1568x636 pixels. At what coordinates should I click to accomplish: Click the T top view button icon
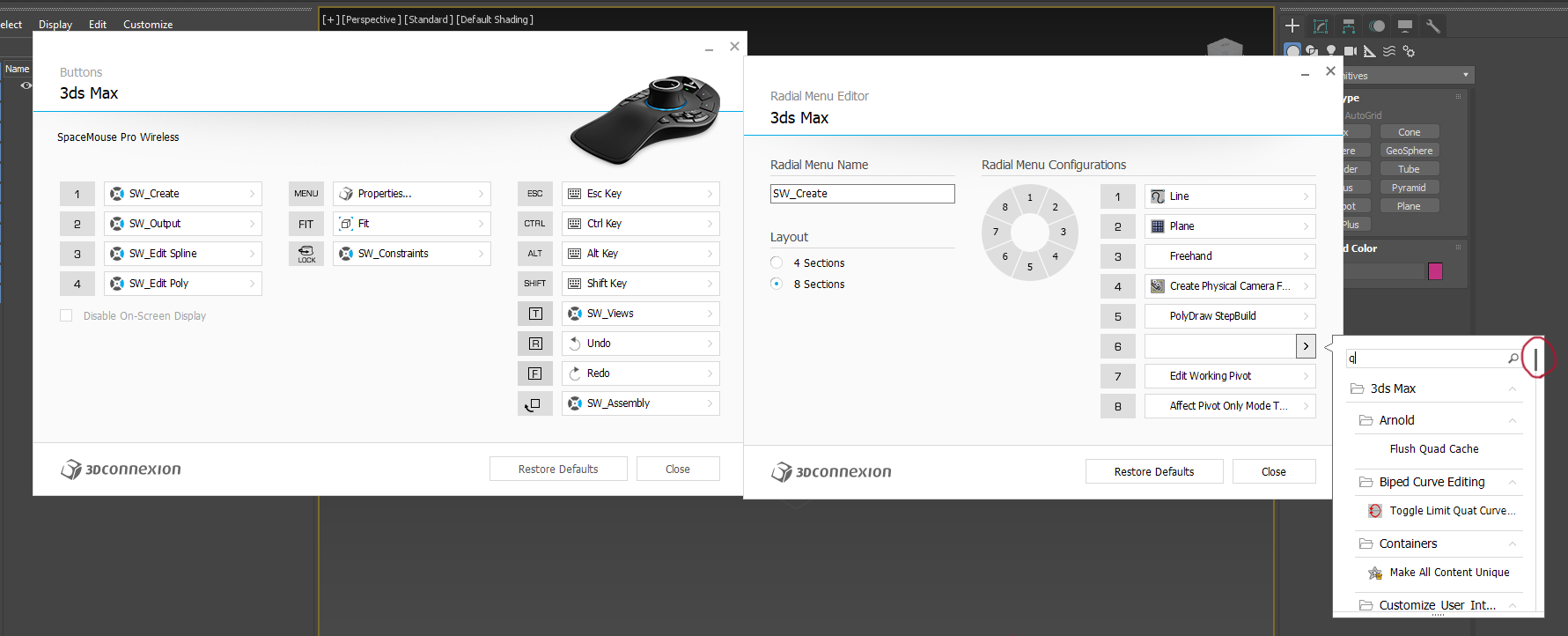click(x=534, y=314)
